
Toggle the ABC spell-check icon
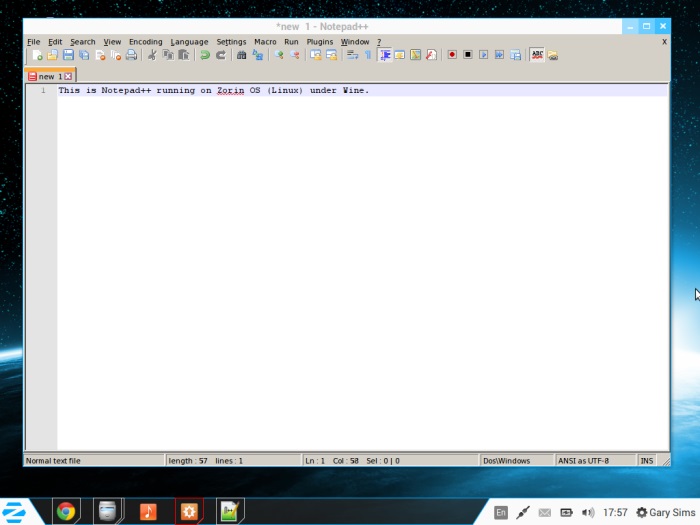(537, 54)
